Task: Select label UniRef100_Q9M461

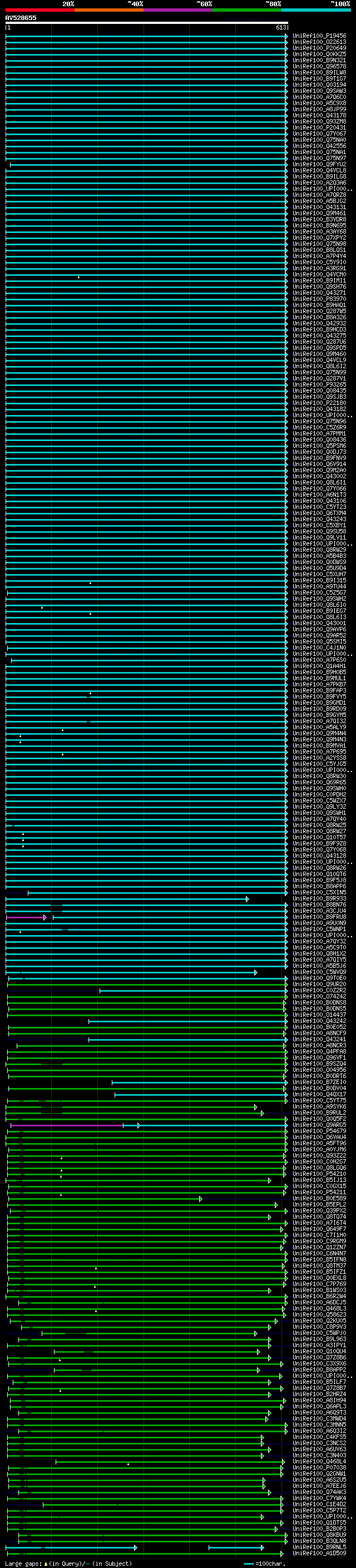Action: coord(319,213)
